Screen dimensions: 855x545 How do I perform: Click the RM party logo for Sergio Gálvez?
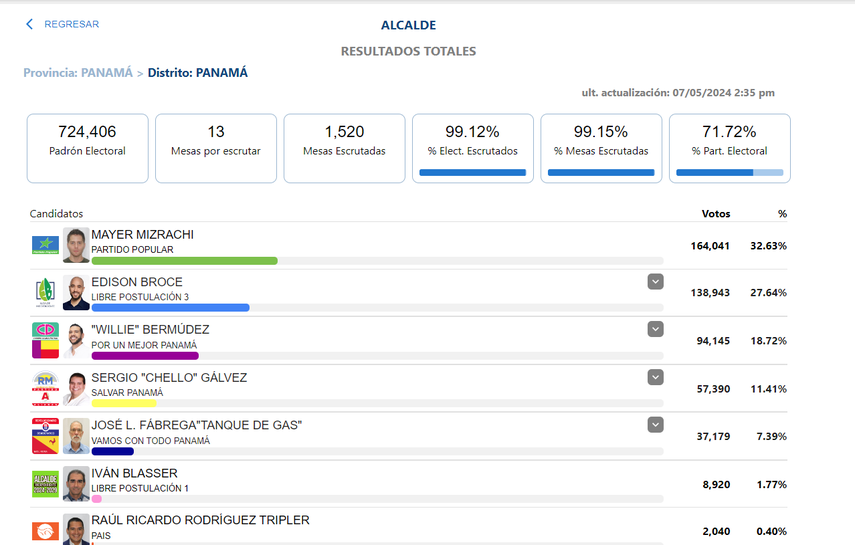45,388
